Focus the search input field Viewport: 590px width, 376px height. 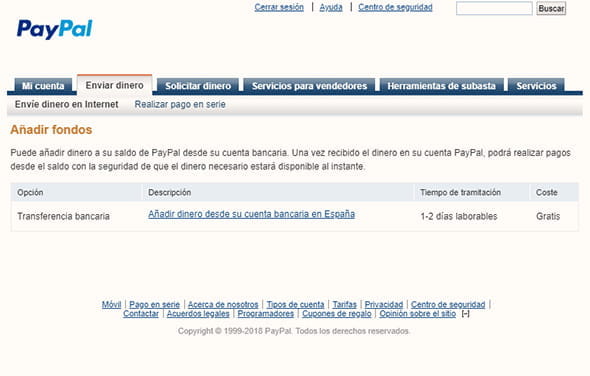[x=494, y=8]
